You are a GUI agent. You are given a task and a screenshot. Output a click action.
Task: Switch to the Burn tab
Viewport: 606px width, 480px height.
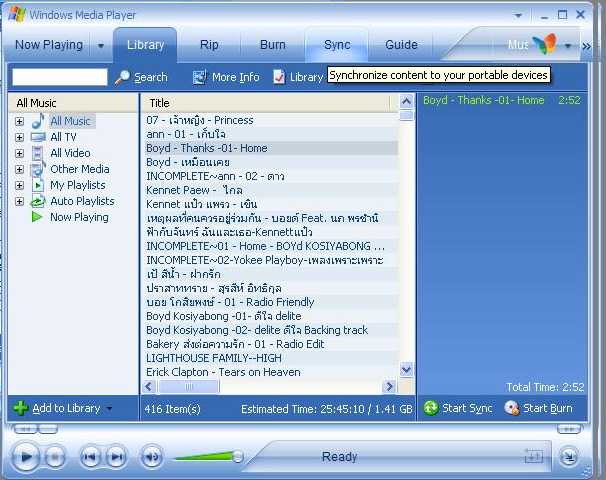tap(273, 45)
